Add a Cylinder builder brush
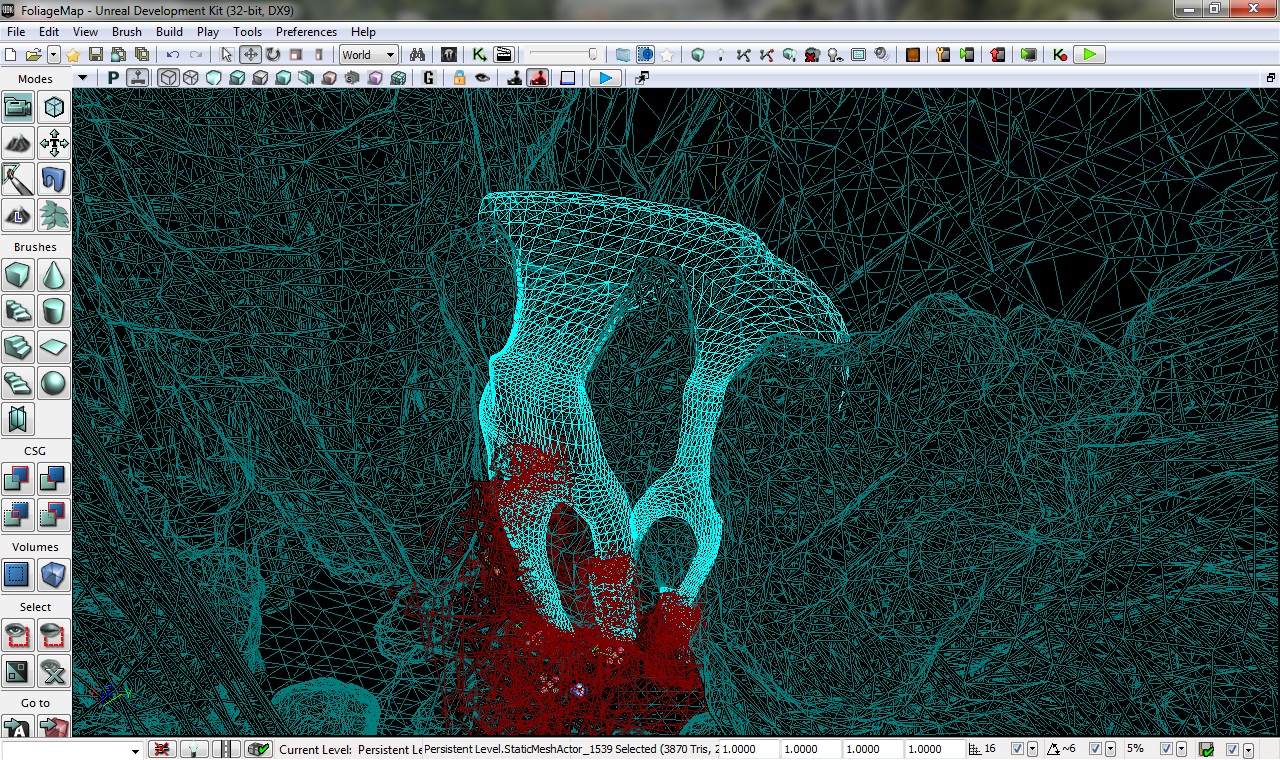 [54, 311]
